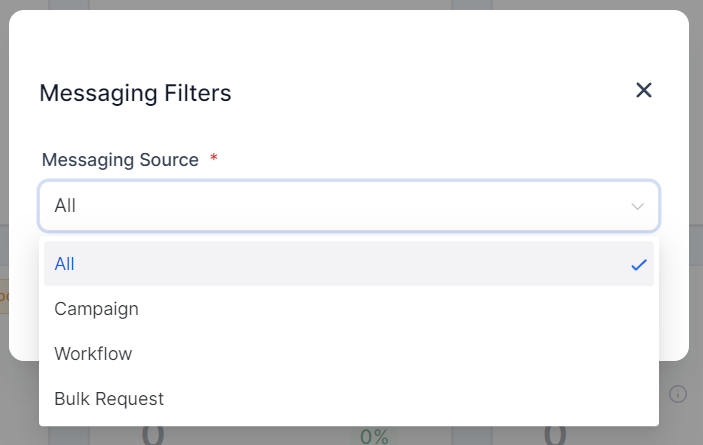Collapse the Messaging Source combo box

pyautogui.click(x=348, y=206)
